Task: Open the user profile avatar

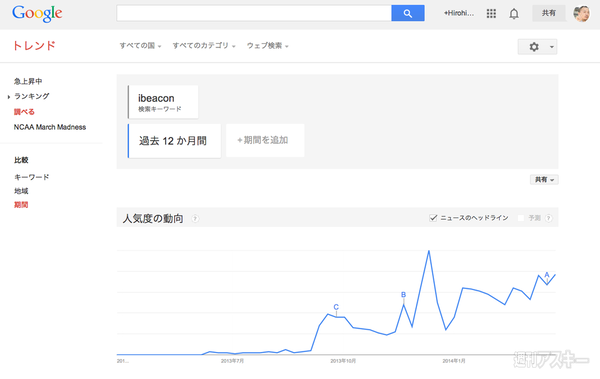Action: pos(582,13)
